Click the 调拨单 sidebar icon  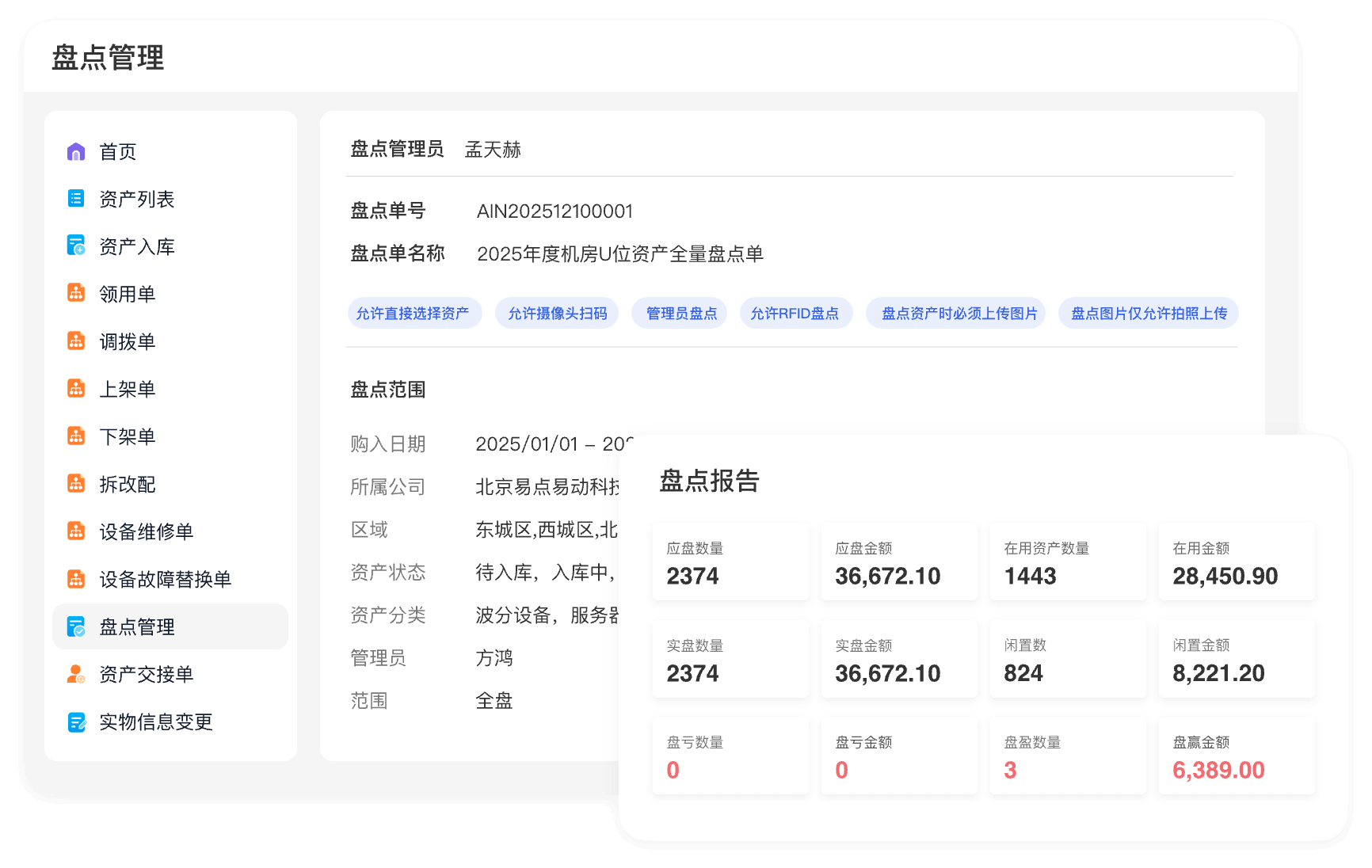[76, 341]
